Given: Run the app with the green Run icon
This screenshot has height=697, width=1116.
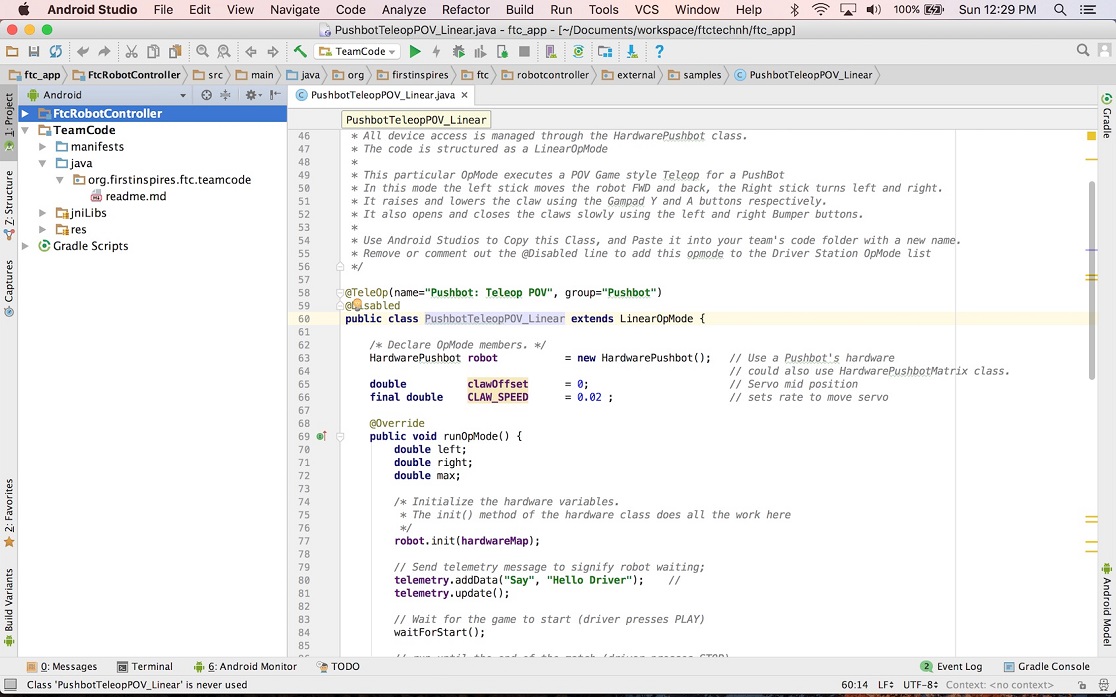Looking at the screenshot, I should click(416, 50).
